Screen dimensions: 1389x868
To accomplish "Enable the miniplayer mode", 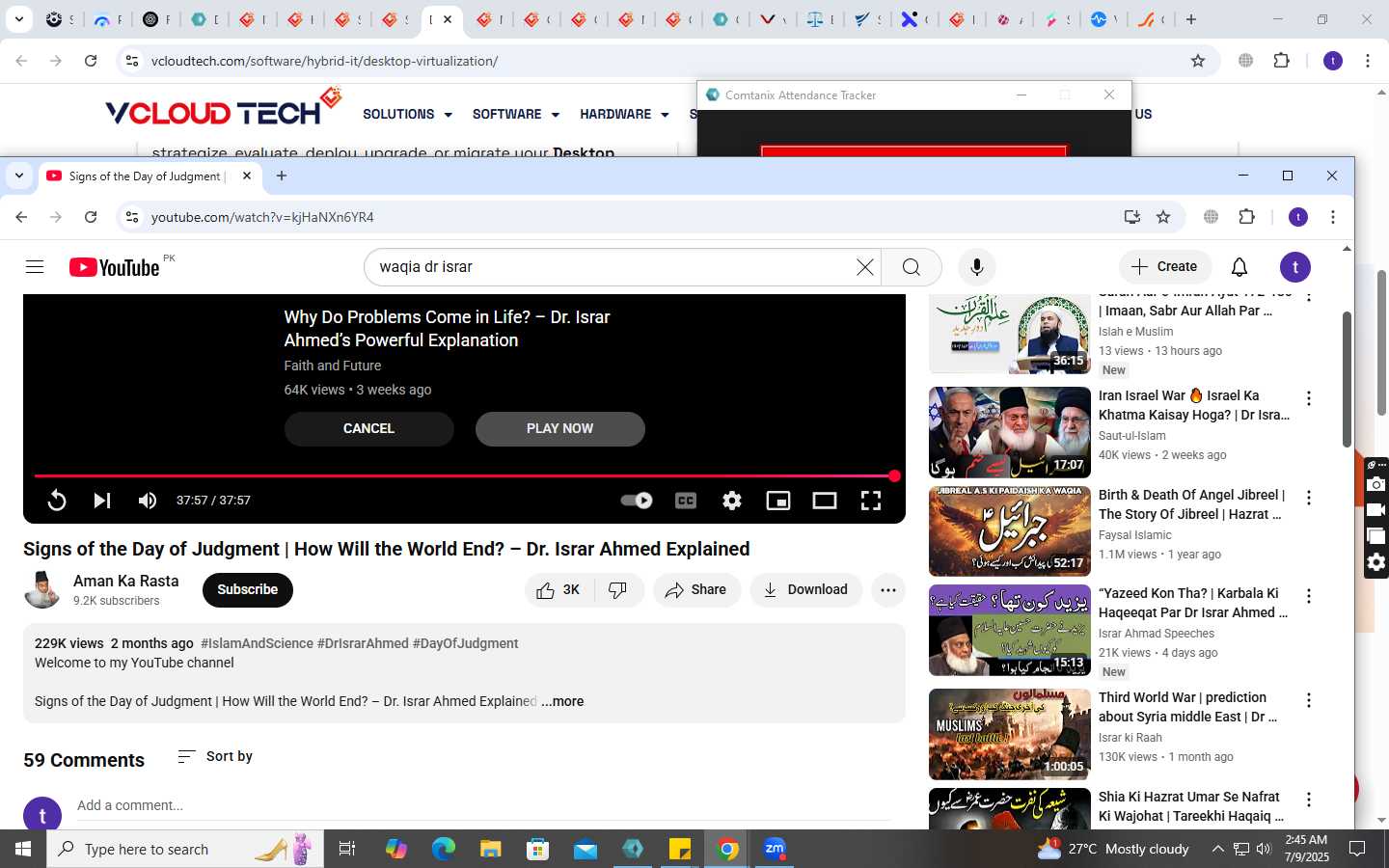I will click(778, 501).
